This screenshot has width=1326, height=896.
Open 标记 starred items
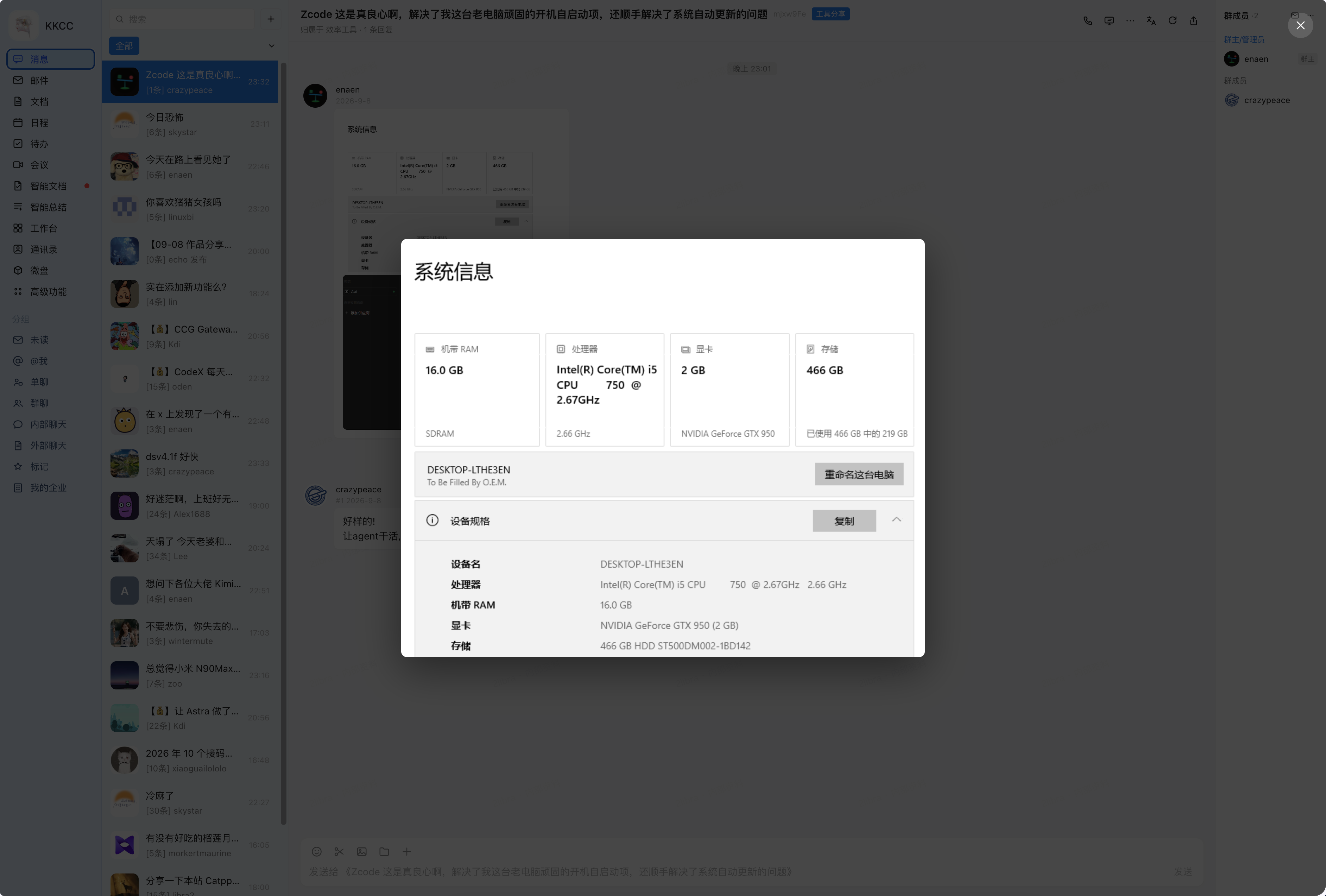pos(51,466)
